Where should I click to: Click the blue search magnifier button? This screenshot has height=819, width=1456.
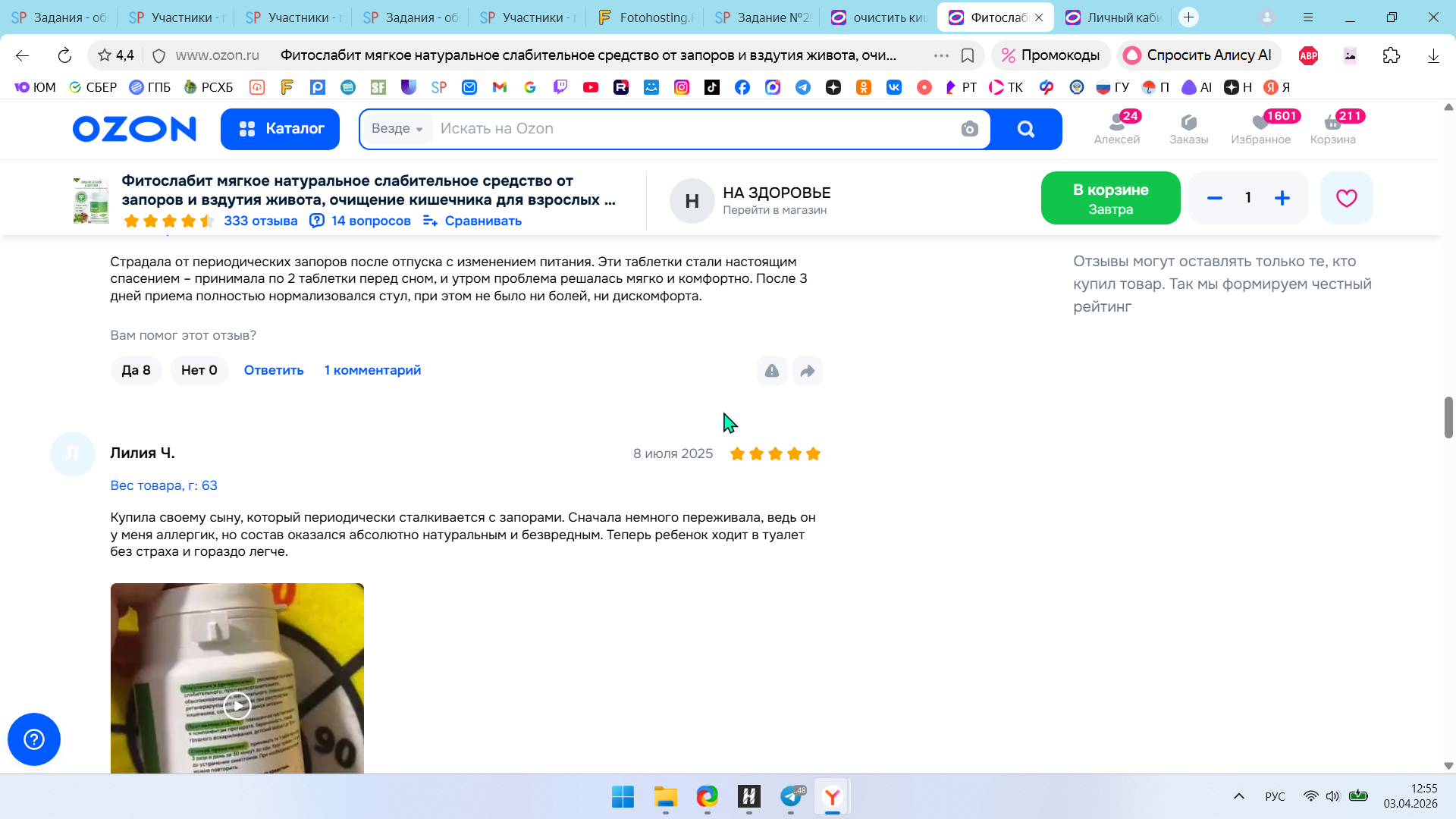pyautogui.click(x=1026, y=129)
